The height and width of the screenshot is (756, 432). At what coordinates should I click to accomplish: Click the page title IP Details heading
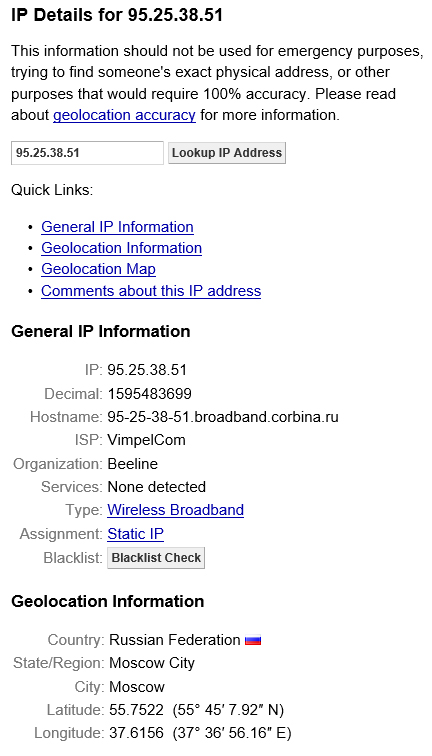pos(117,15)
